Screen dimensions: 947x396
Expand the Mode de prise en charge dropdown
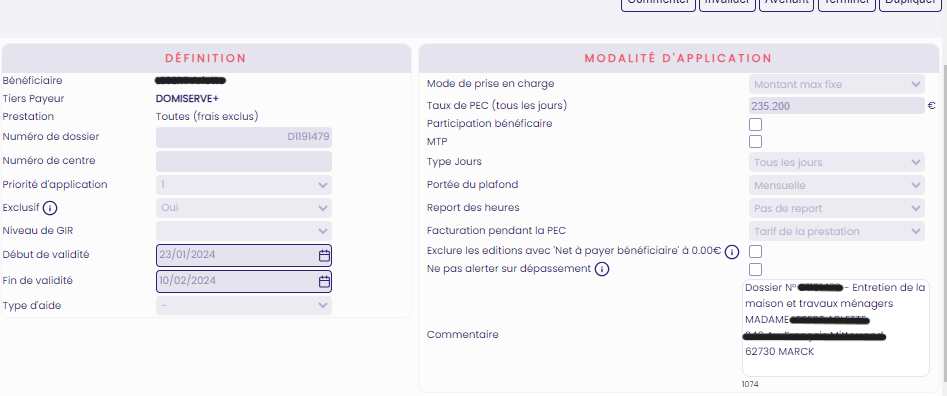point(836,85)
